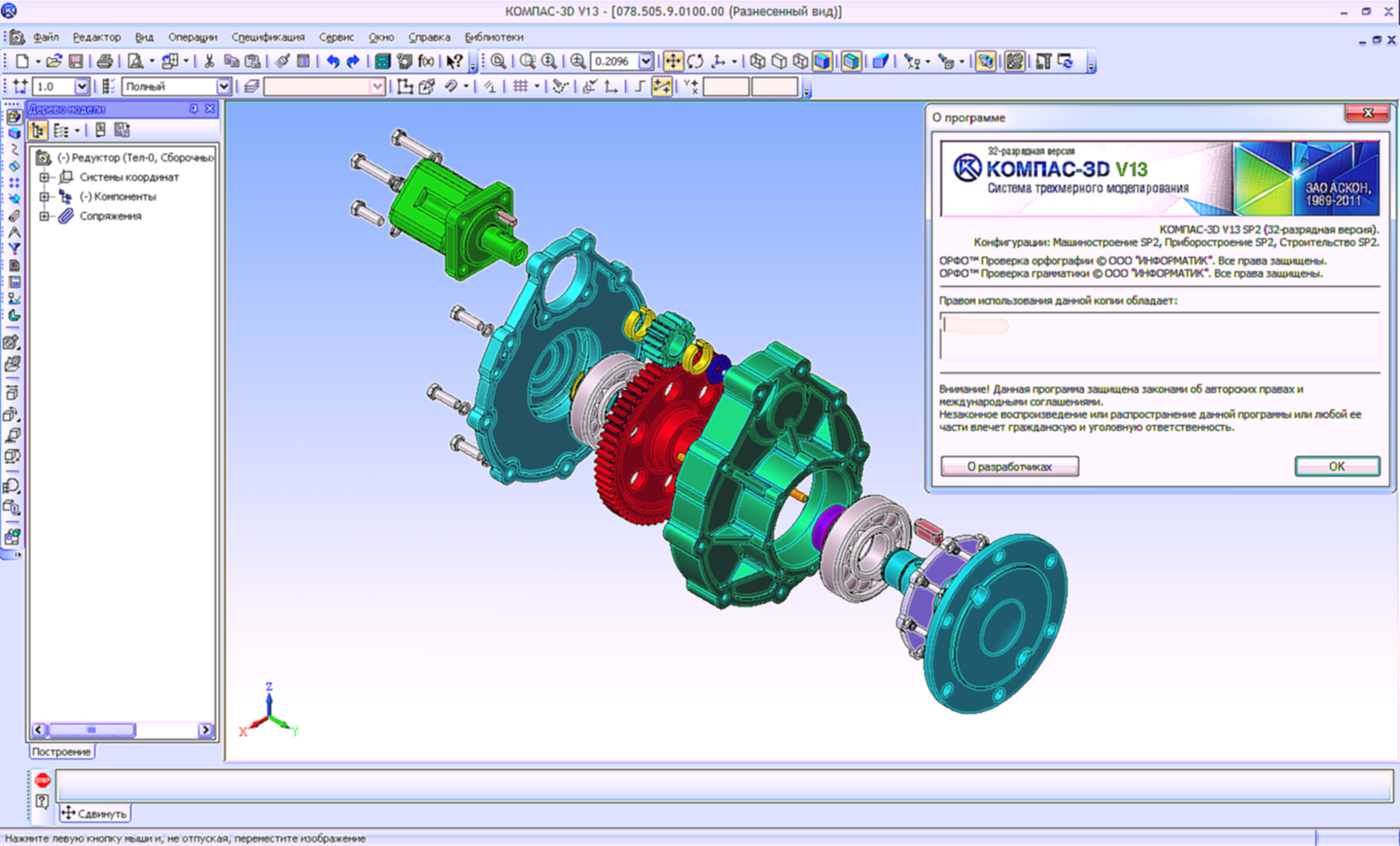Switch to the Построение tab

pos(61,752)
